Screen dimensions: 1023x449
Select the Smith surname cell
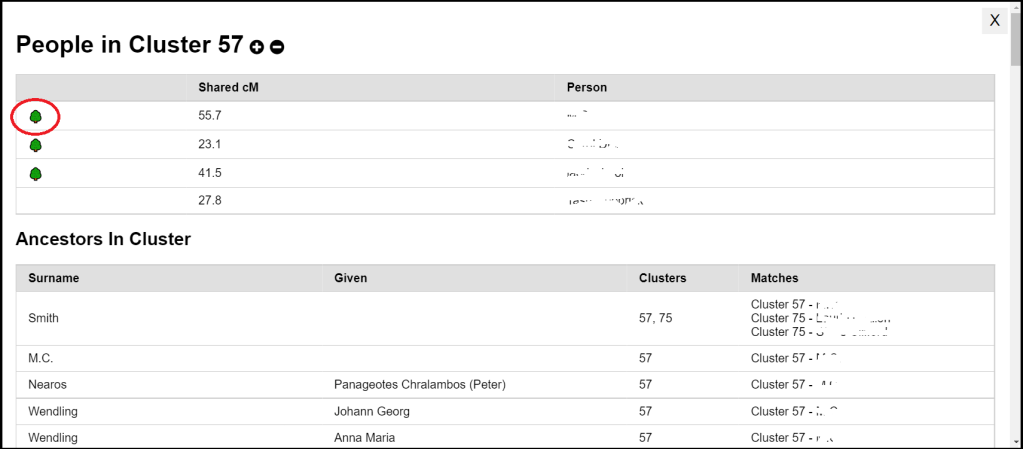(x=44, y=318)
